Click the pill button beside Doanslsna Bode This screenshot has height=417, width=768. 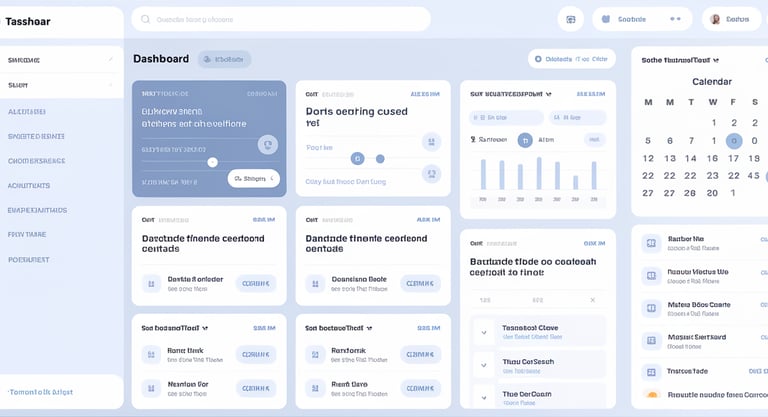click(420, 284)
